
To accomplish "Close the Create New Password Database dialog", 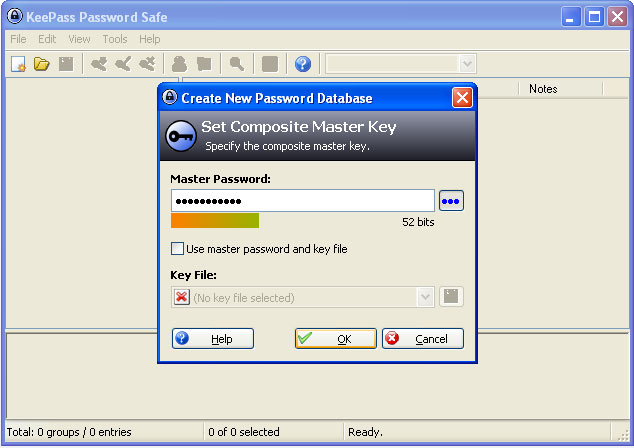I will [x=462, y=98].
